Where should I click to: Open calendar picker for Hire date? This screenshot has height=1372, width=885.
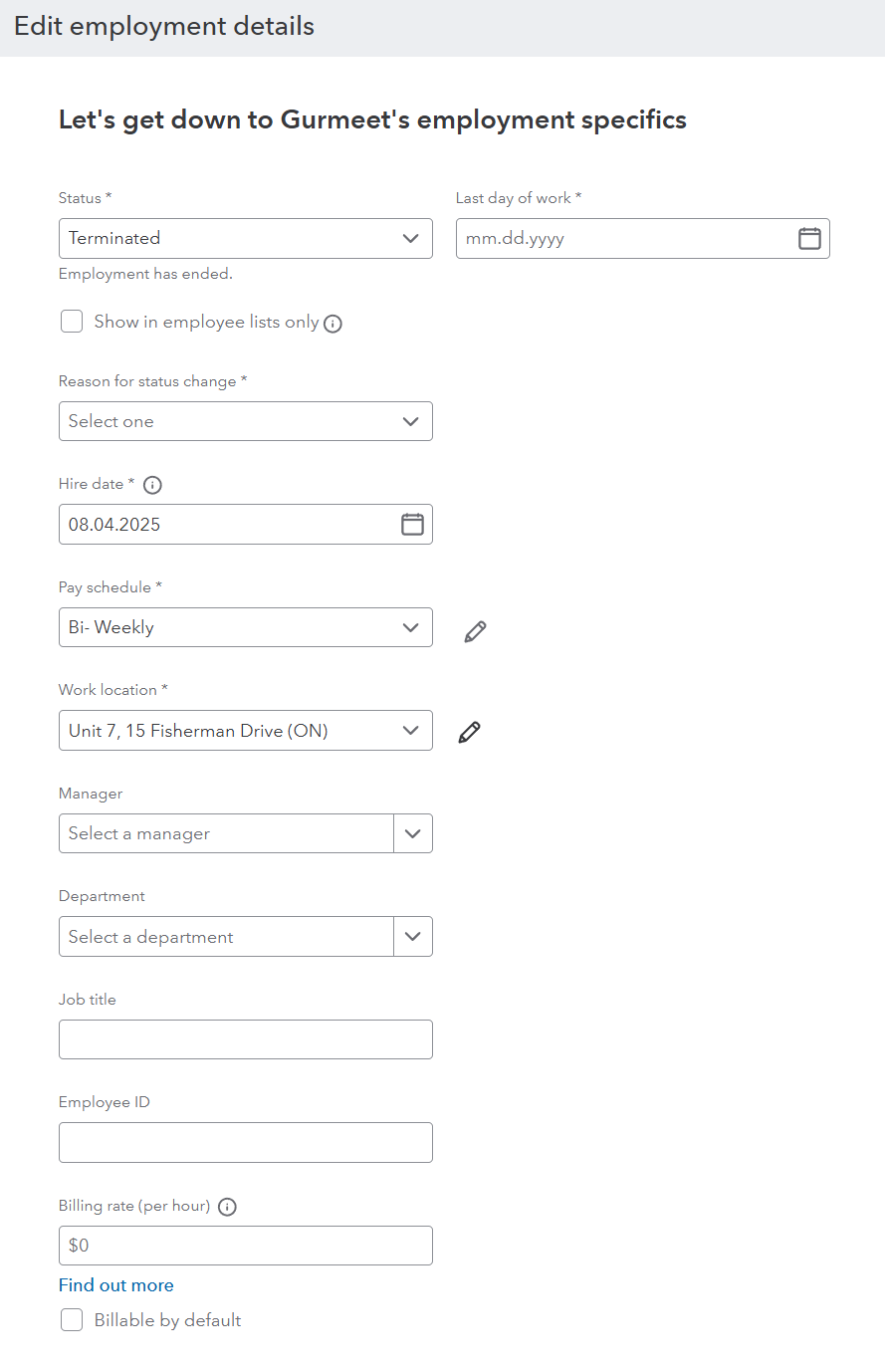coord(412,525)
